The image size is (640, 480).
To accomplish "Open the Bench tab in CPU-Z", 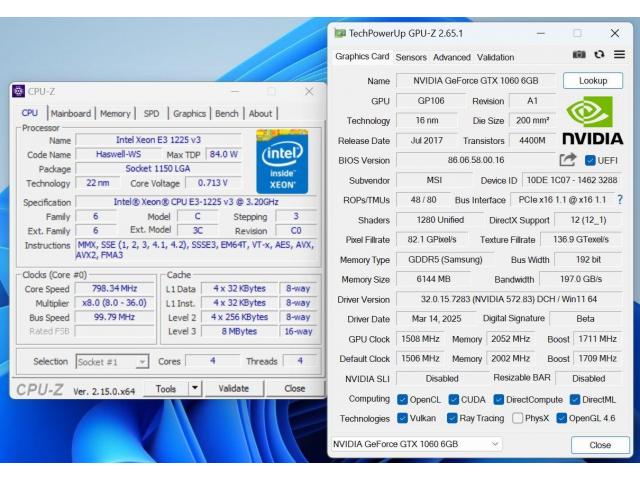I will click(x=227, y=114).
